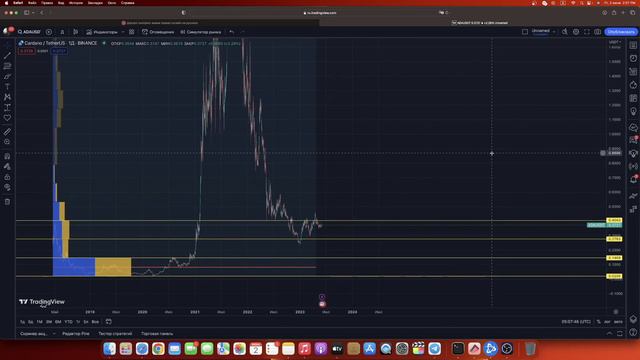Click the undo arrow in the toolbar
Viewport: 640px width, 360px height.
click(232, 32)
